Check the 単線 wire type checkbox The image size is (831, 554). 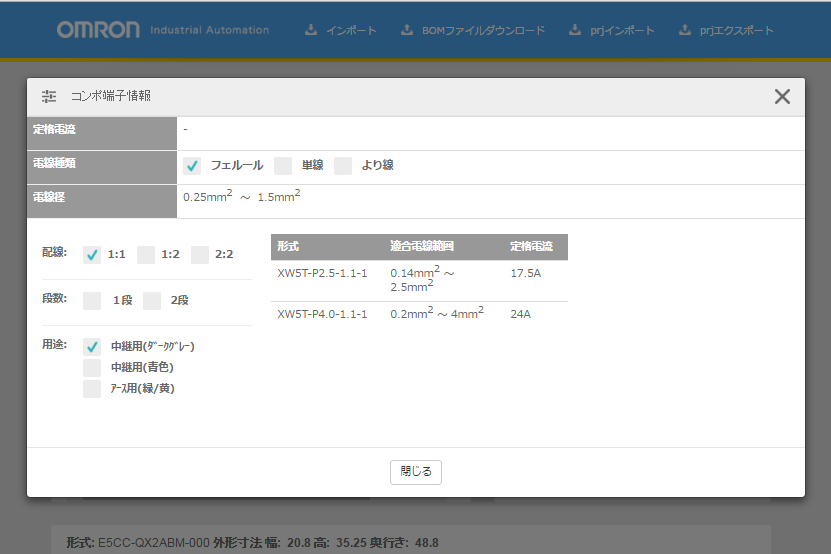(283, 166)
